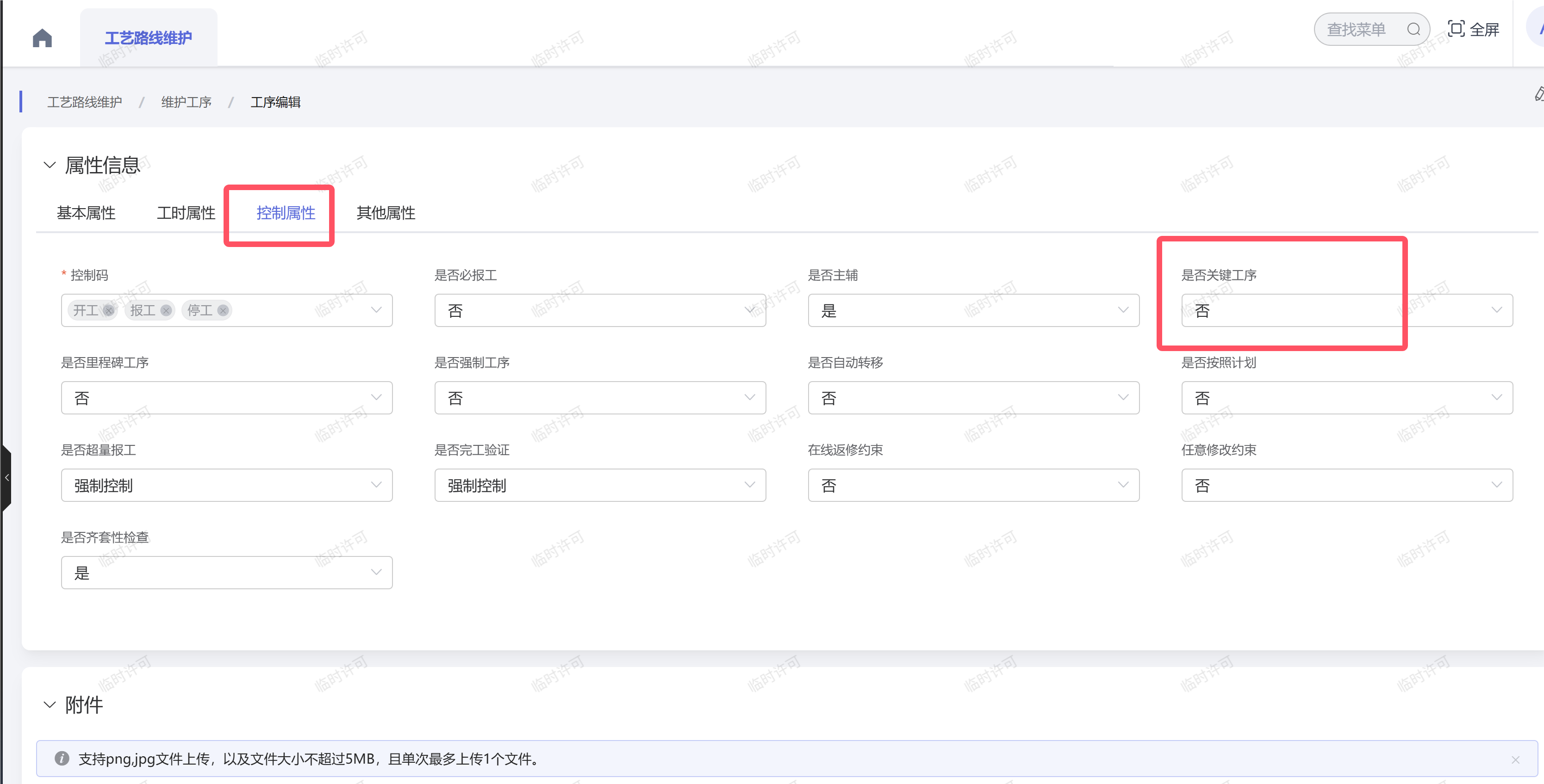
Task: Switch to the 基本属性 tab
Action: click(86, 213)
